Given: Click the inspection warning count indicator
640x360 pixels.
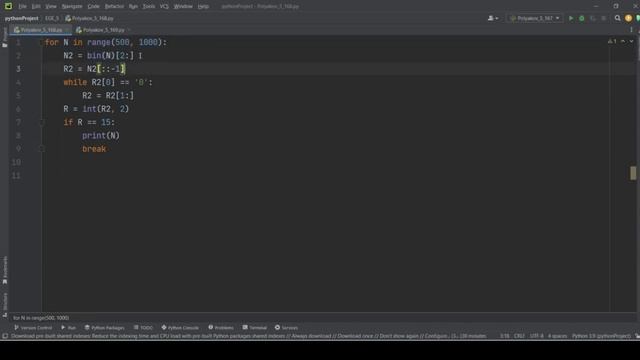Looking at the screenshot, I should point(612,41).
